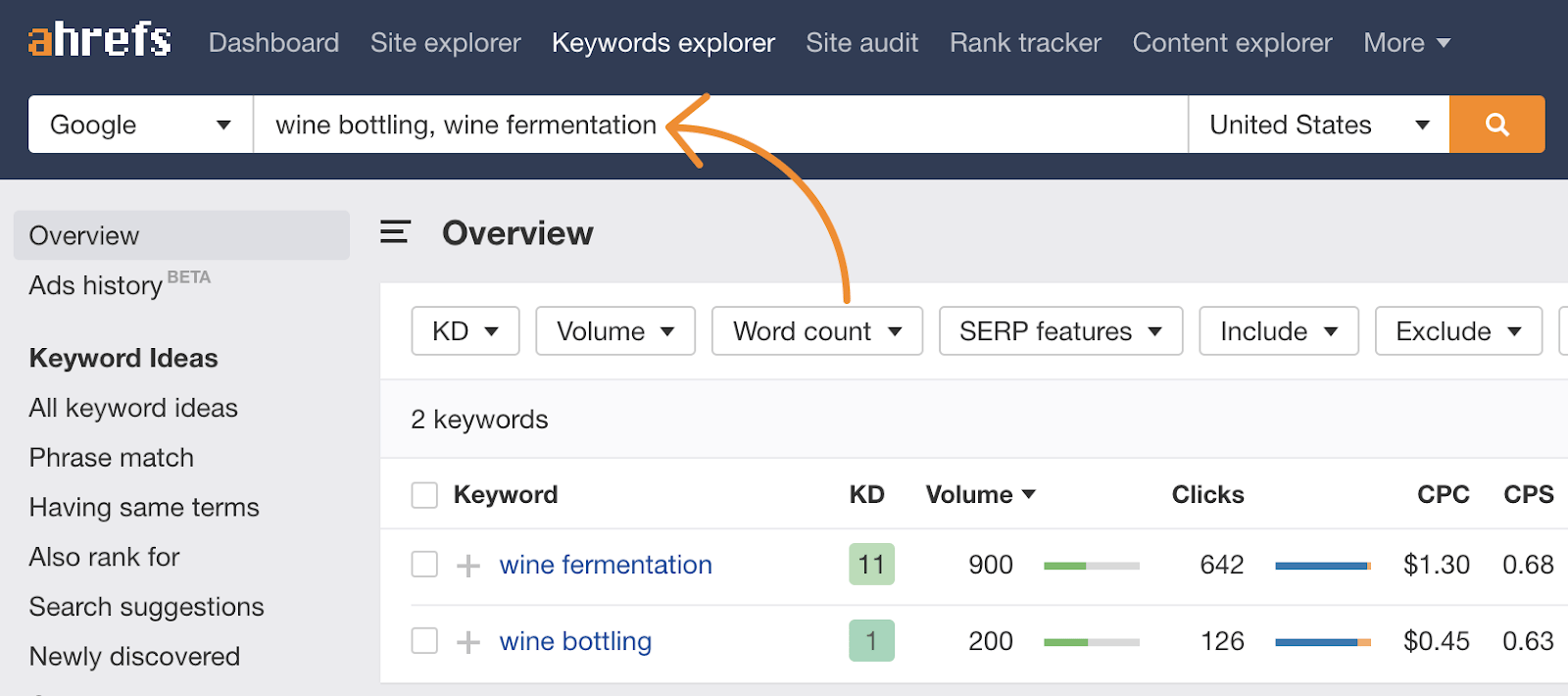Sort by the Volume column header

pyautogui.click(x=980, y=495)
